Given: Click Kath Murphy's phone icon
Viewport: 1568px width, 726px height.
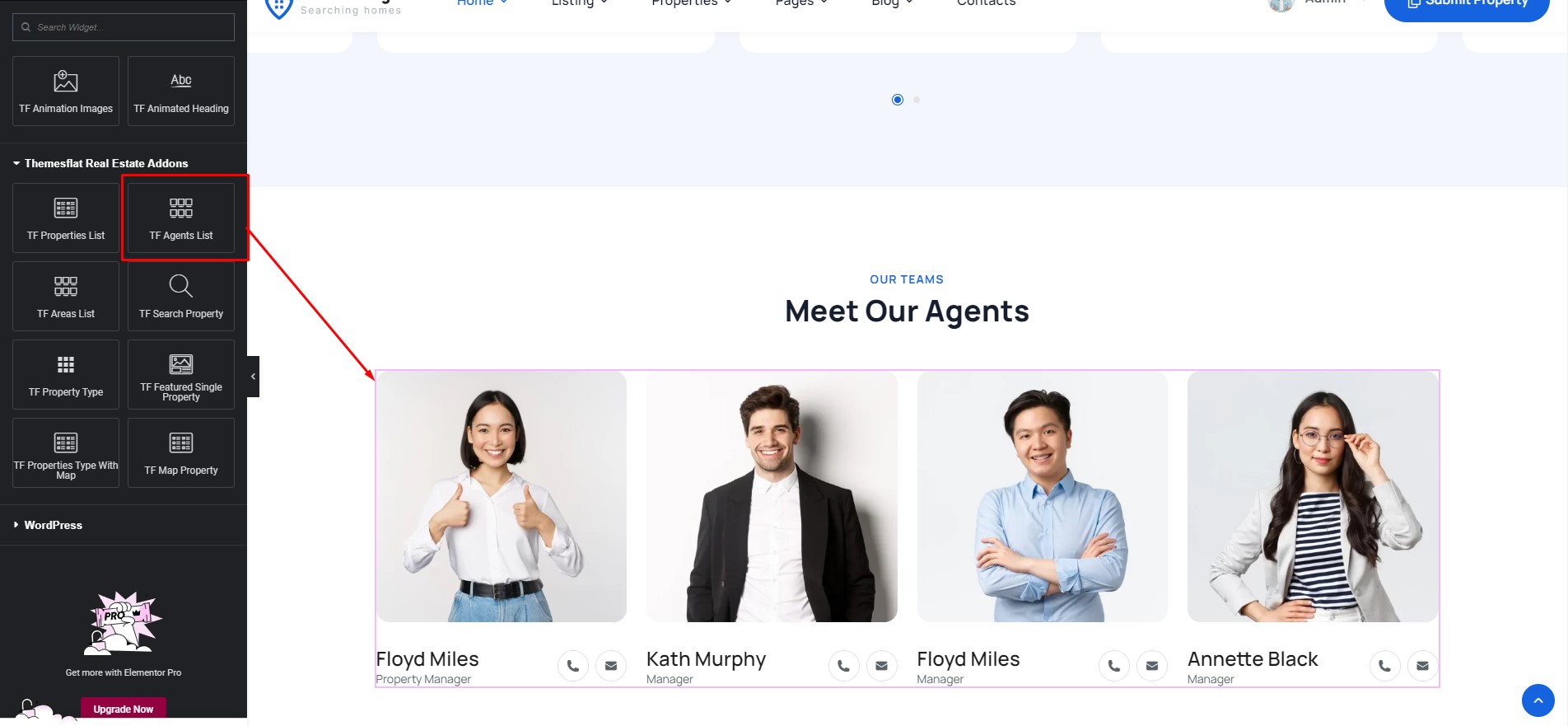Looking at the screenshot, I should click(x=843, y=666).
